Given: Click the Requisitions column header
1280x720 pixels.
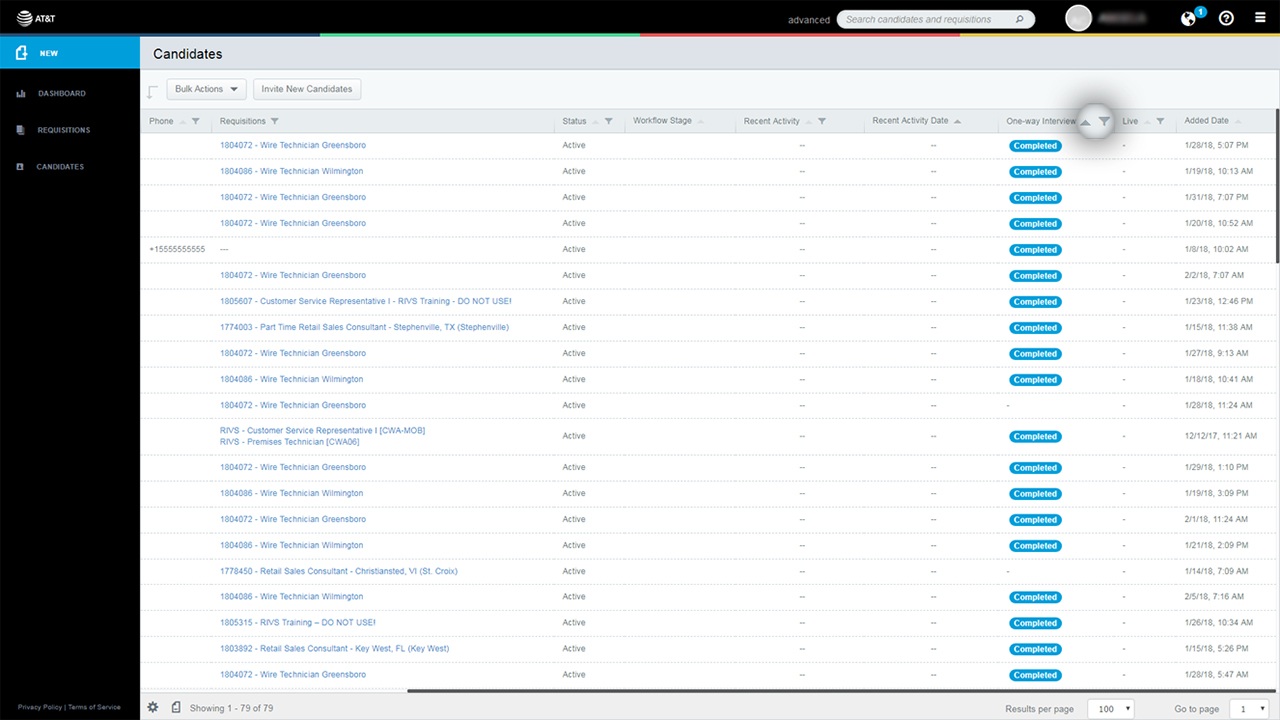Looking at the screenshot, I should pyautogui.click(x=243, y=121).
